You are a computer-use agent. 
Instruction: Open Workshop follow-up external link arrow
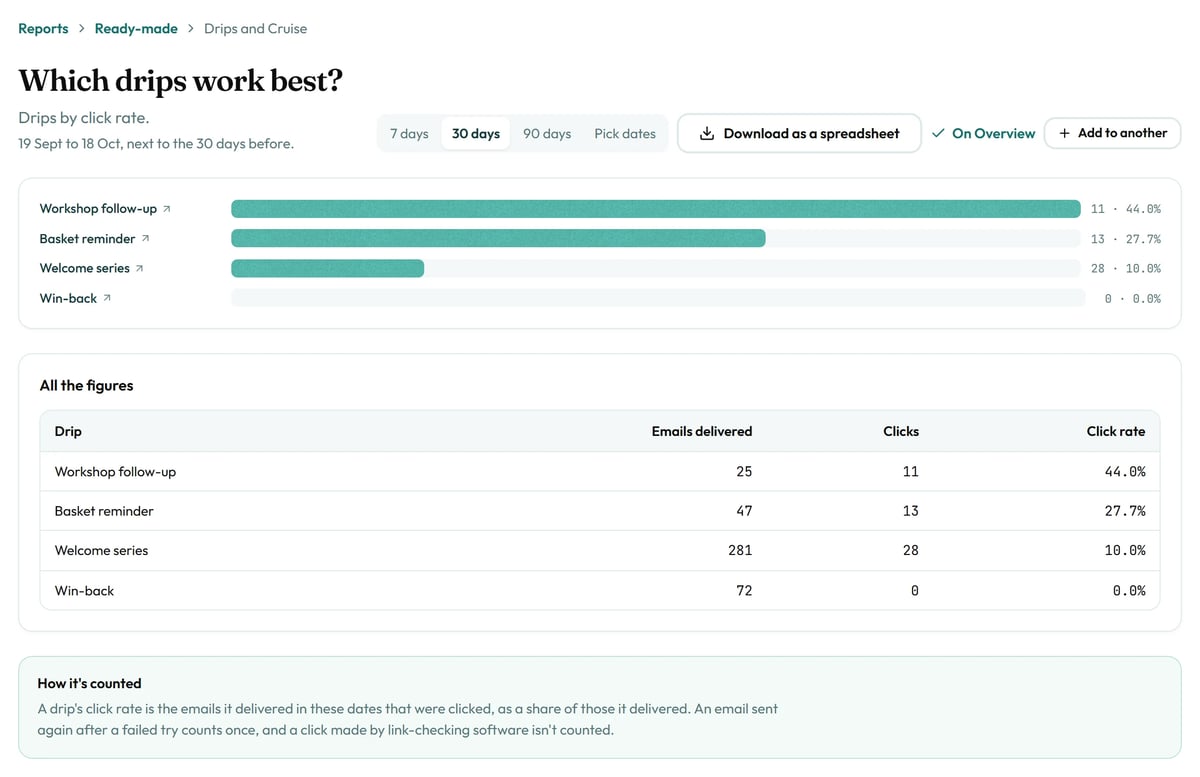click(167, 209)
